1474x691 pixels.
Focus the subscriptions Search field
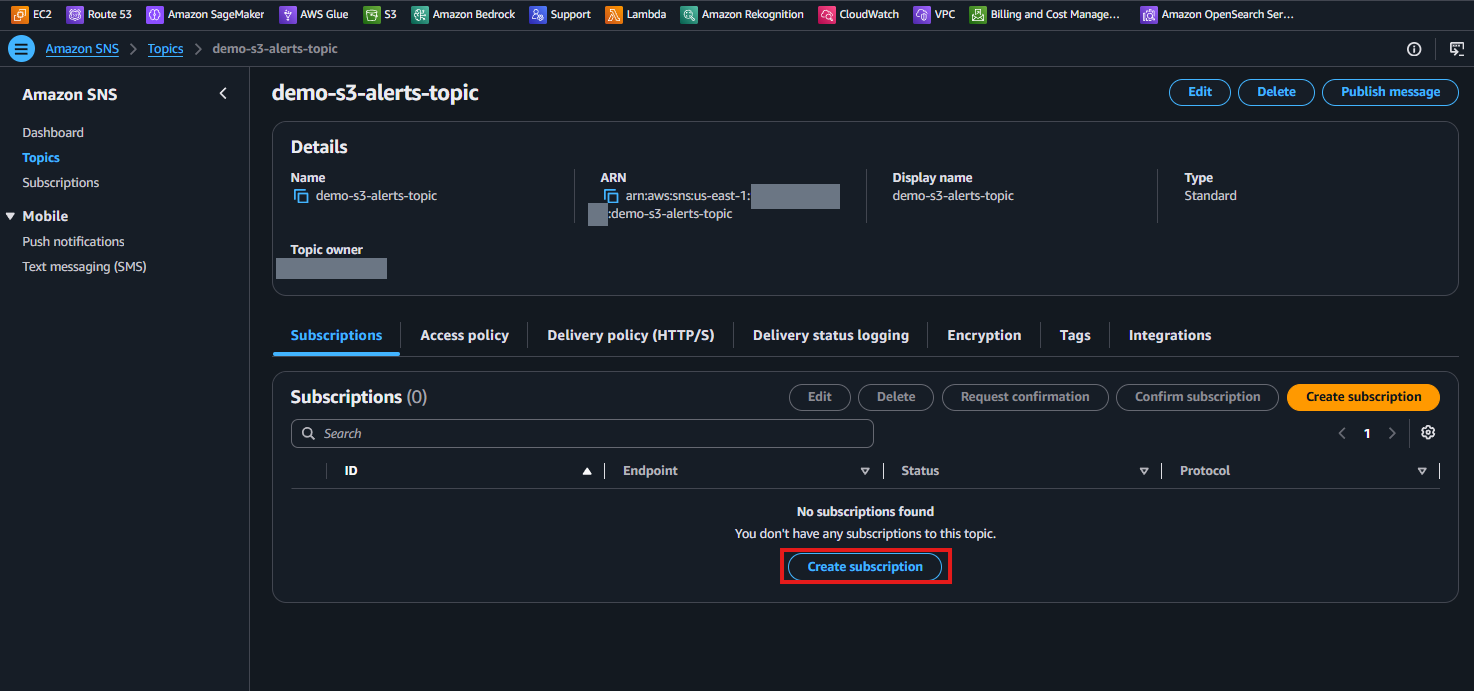582,433
